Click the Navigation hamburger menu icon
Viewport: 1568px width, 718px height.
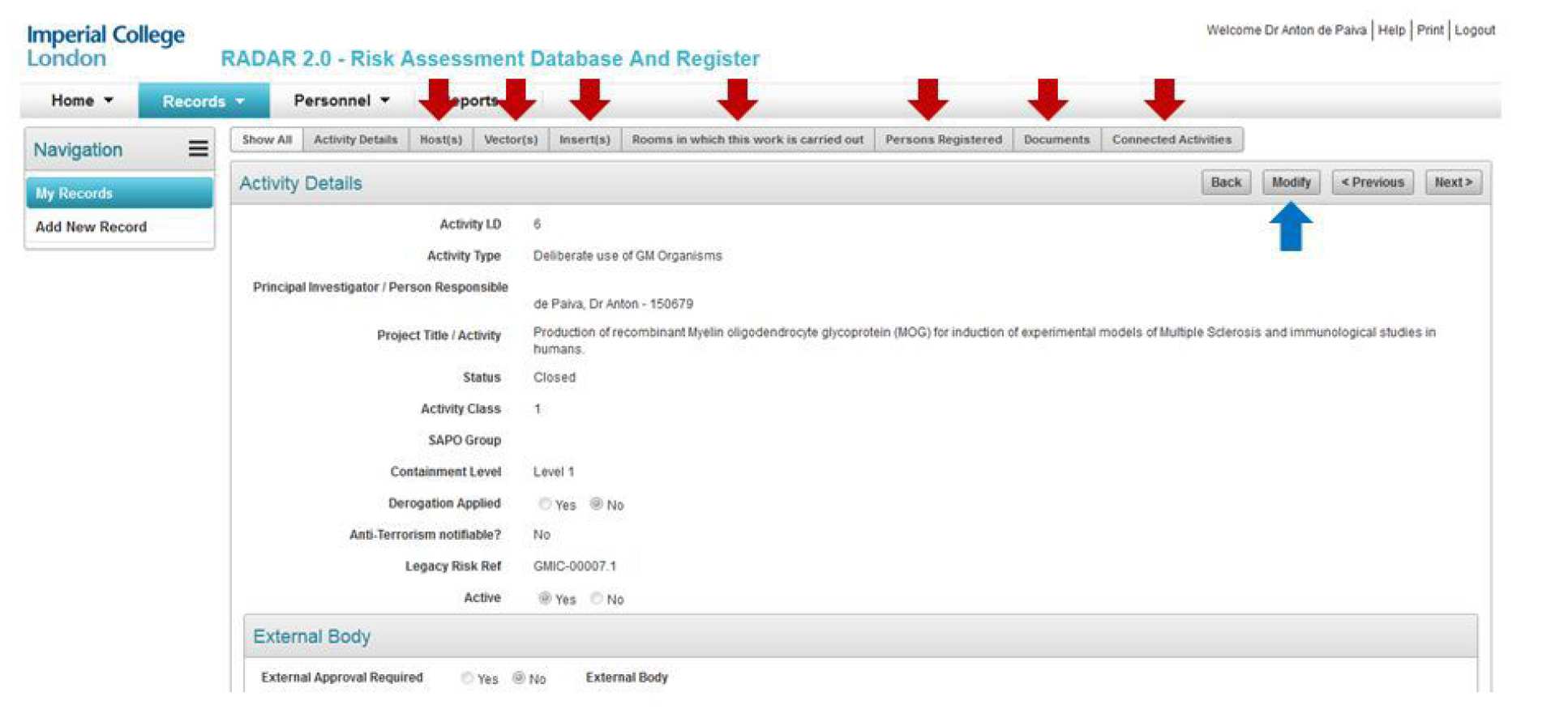tap(198, 149)
